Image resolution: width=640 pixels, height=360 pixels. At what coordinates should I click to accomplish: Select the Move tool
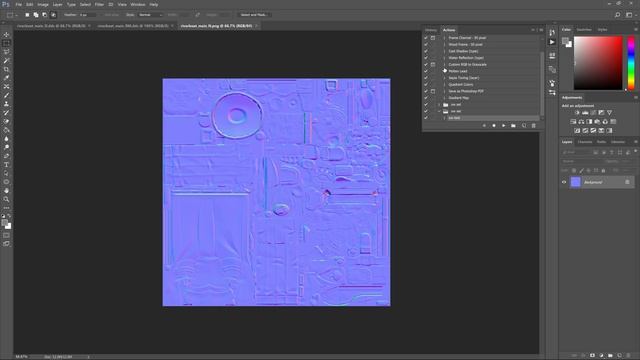6,35
